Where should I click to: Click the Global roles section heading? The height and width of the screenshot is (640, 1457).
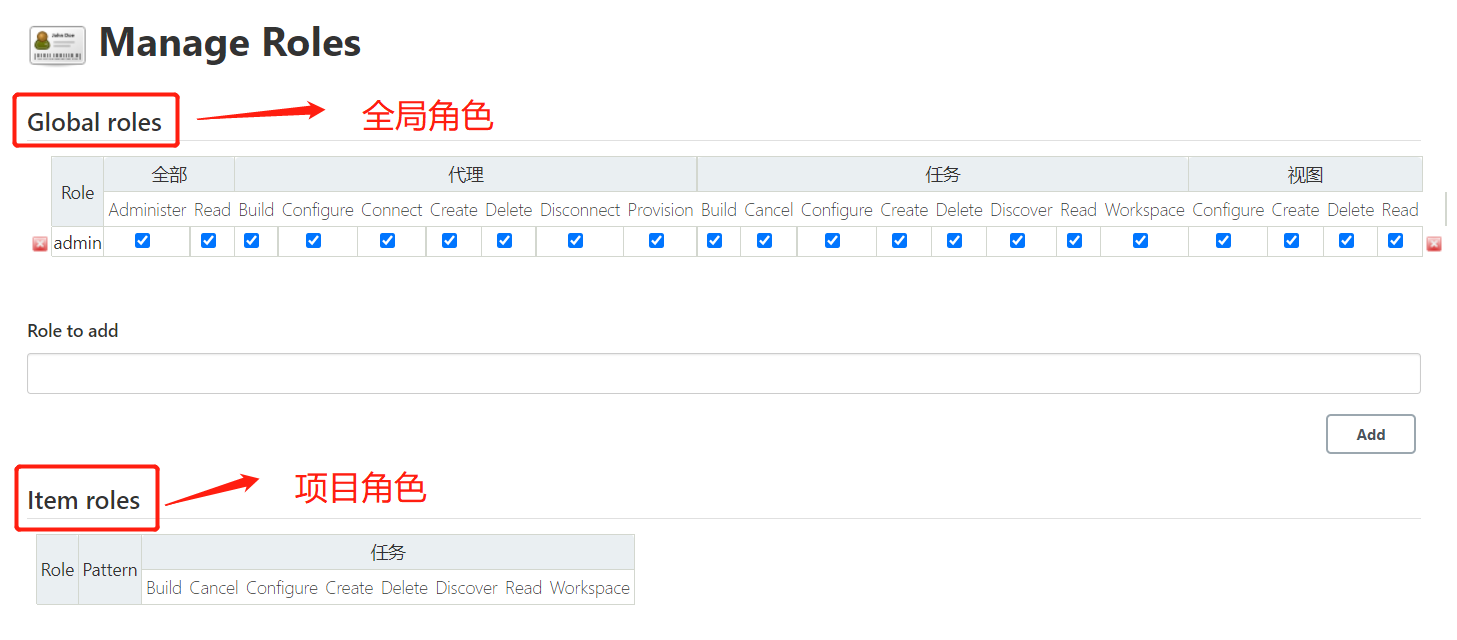(94, 122)
